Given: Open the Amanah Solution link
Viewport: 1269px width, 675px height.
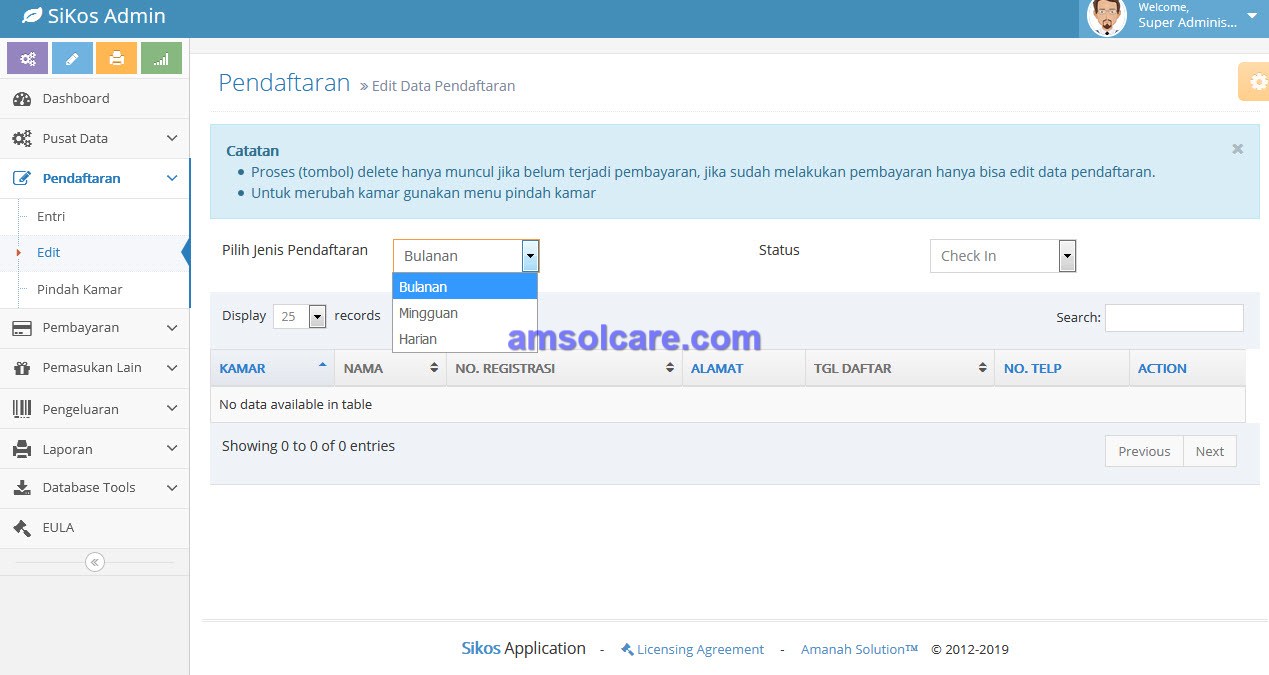Looking at the screenshot, I should point(860,649).
